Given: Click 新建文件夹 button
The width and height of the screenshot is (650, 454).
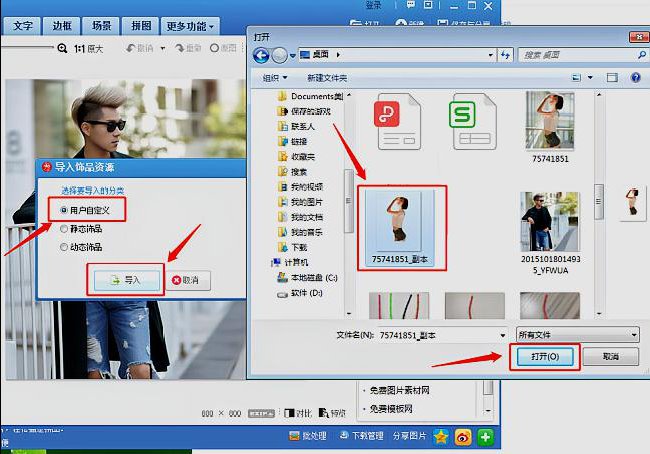Looking at the screenshot, I should pyautogui.click(x=327, y=78).
